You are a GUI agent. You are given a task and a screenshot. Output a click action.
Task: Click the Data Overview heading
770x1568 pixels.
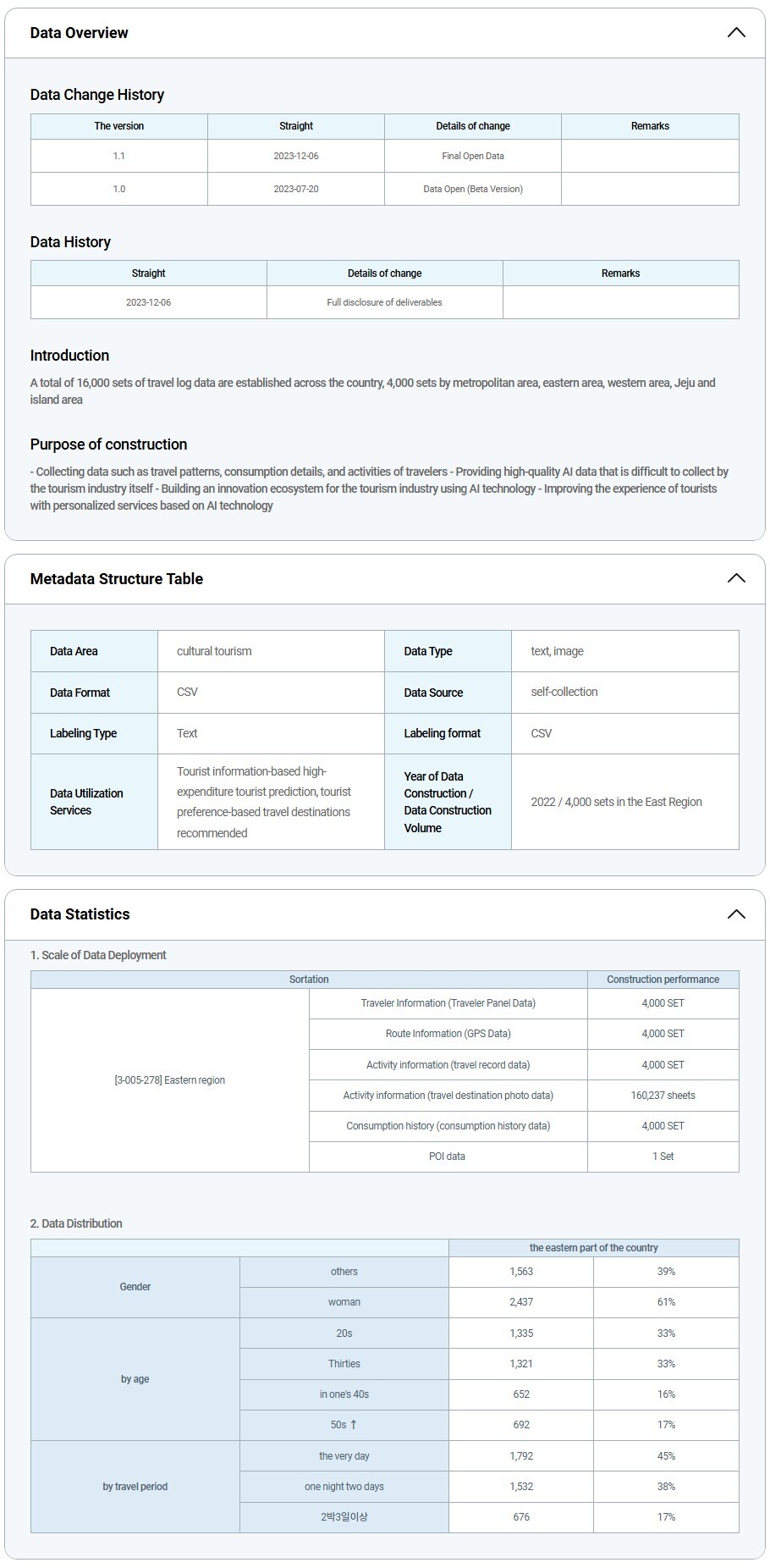click(x=79, y=33)
